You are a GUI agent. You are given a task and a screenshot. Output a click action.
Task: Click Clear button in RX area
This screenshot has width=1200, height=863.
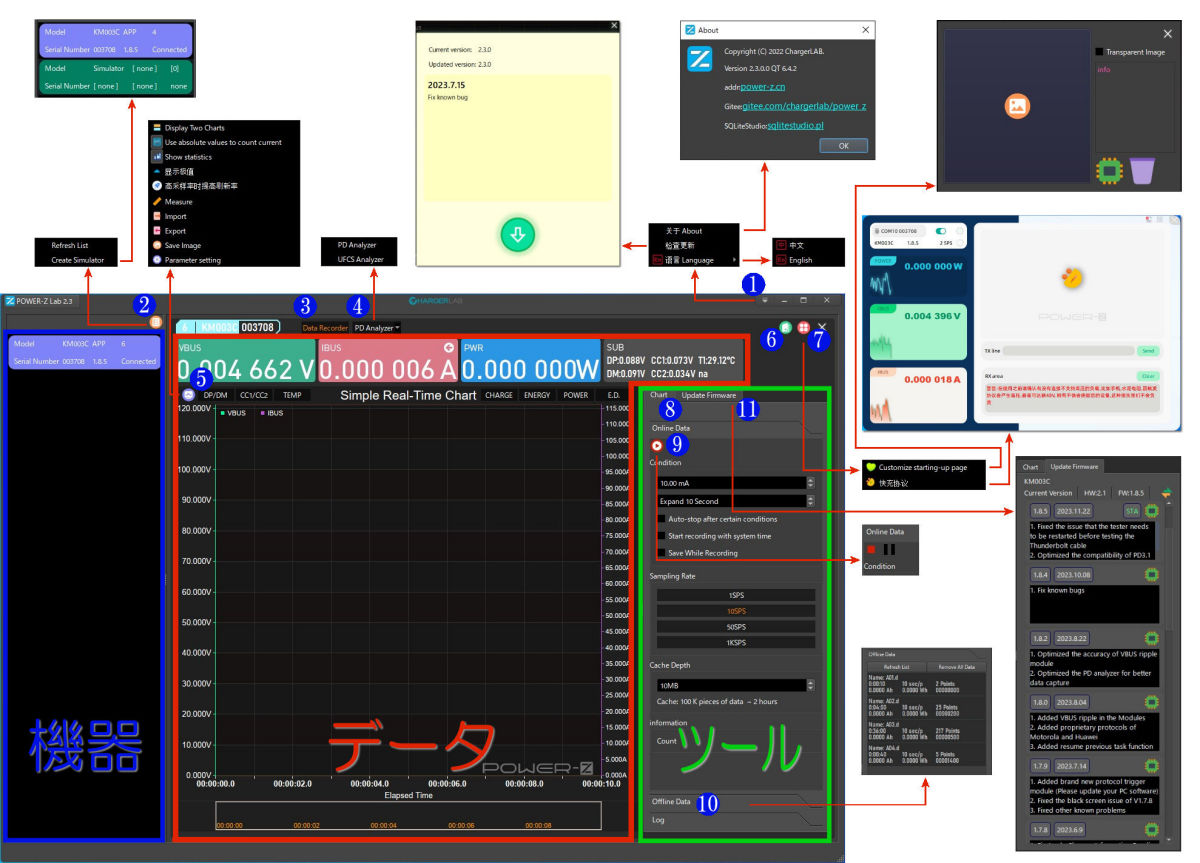1148,376
